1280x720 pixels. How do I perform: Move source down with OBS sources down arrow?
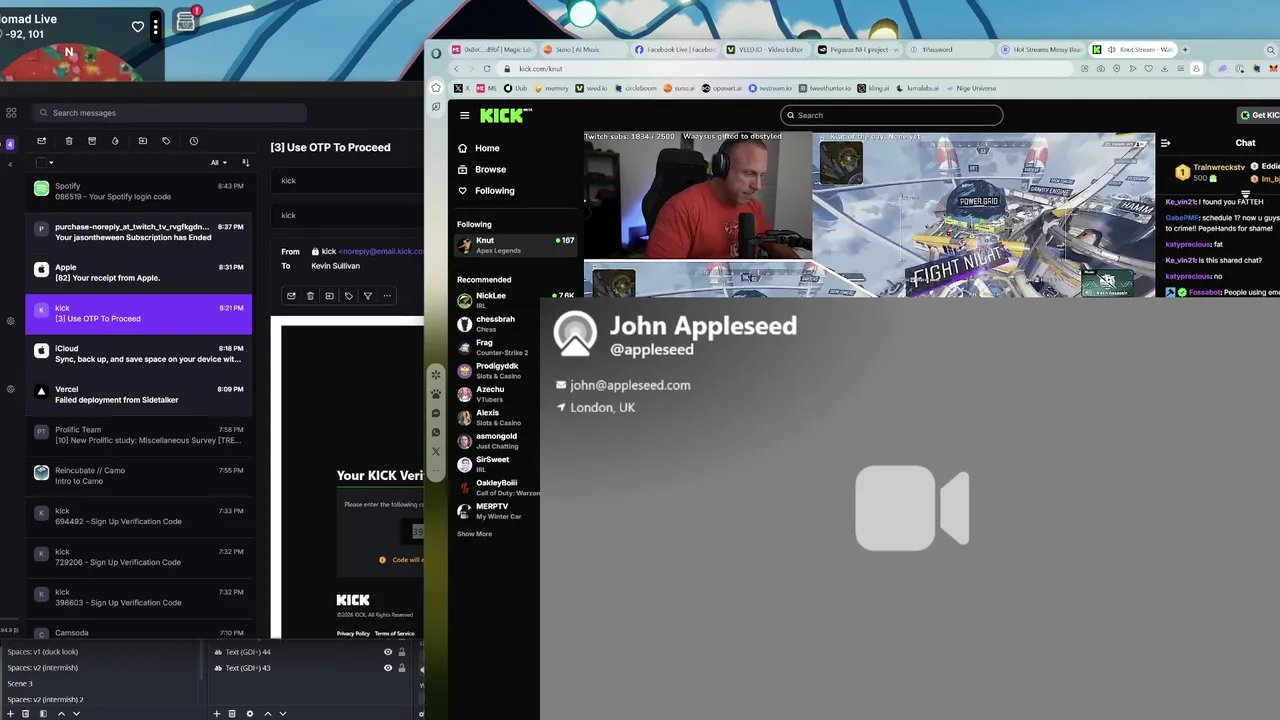(282, 714)
